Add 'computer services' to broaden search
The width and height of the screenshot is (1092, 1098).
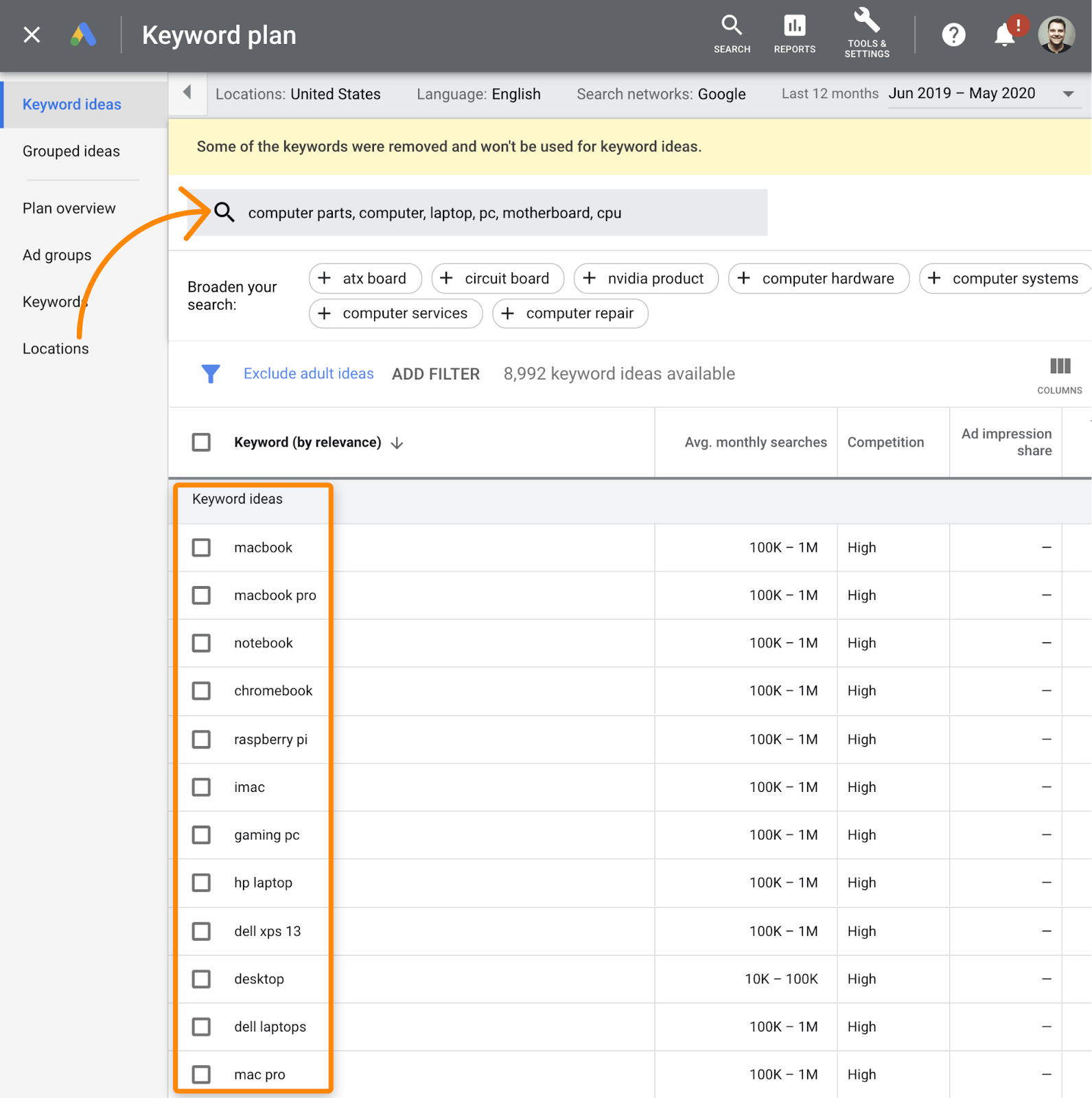(x=396, y=314)
